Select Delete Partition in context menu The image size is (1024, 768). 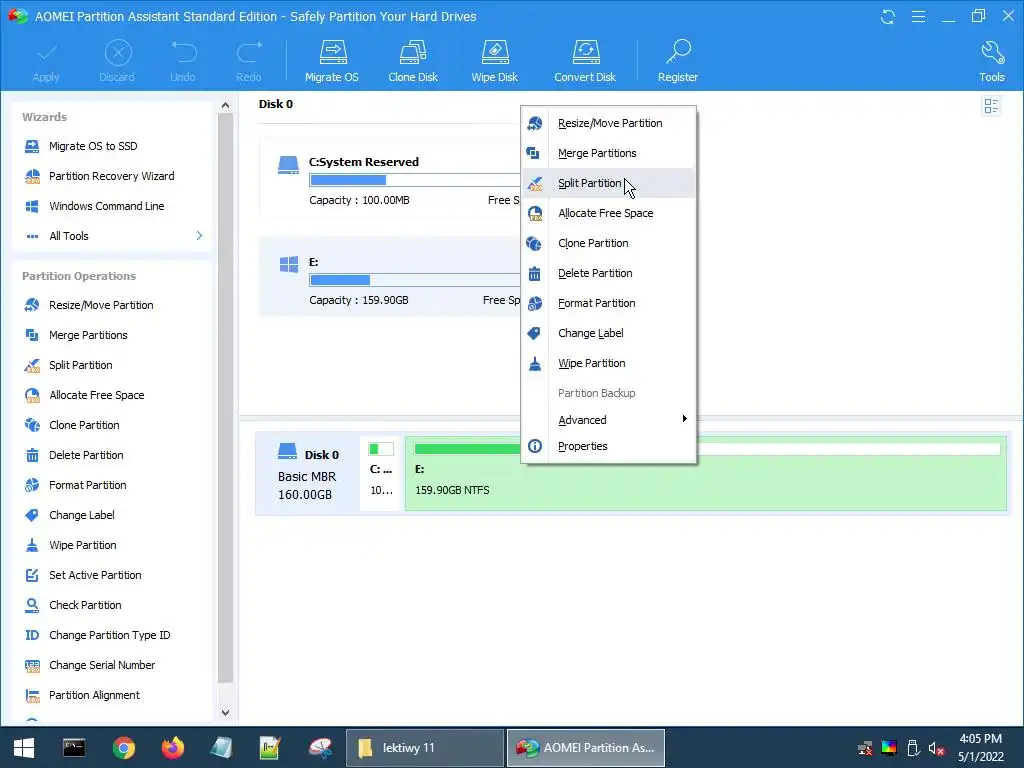[x=609, y=273]
